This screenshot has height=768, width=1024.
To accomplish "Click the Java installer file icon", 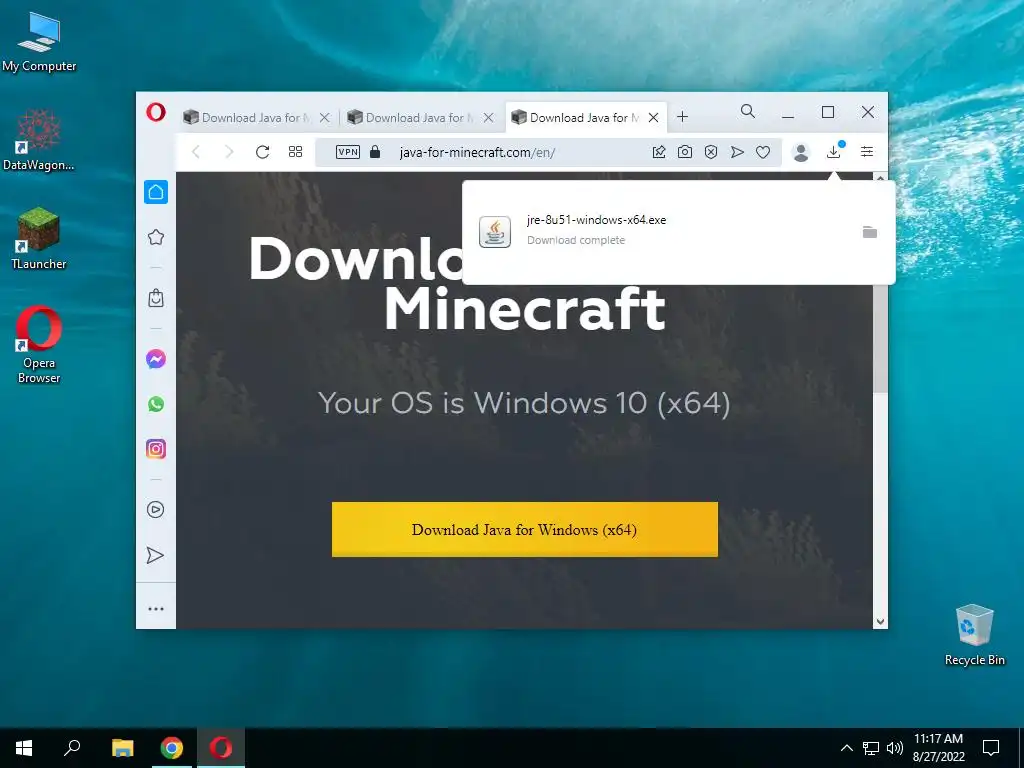I will [x=494, y=232].
